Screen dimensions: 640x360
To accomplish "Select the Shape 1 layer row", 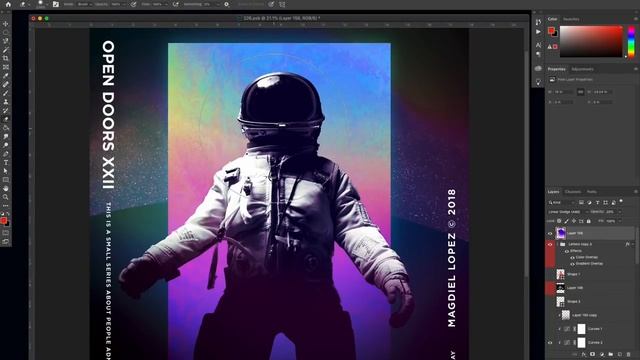I will (x=591, y=274).
